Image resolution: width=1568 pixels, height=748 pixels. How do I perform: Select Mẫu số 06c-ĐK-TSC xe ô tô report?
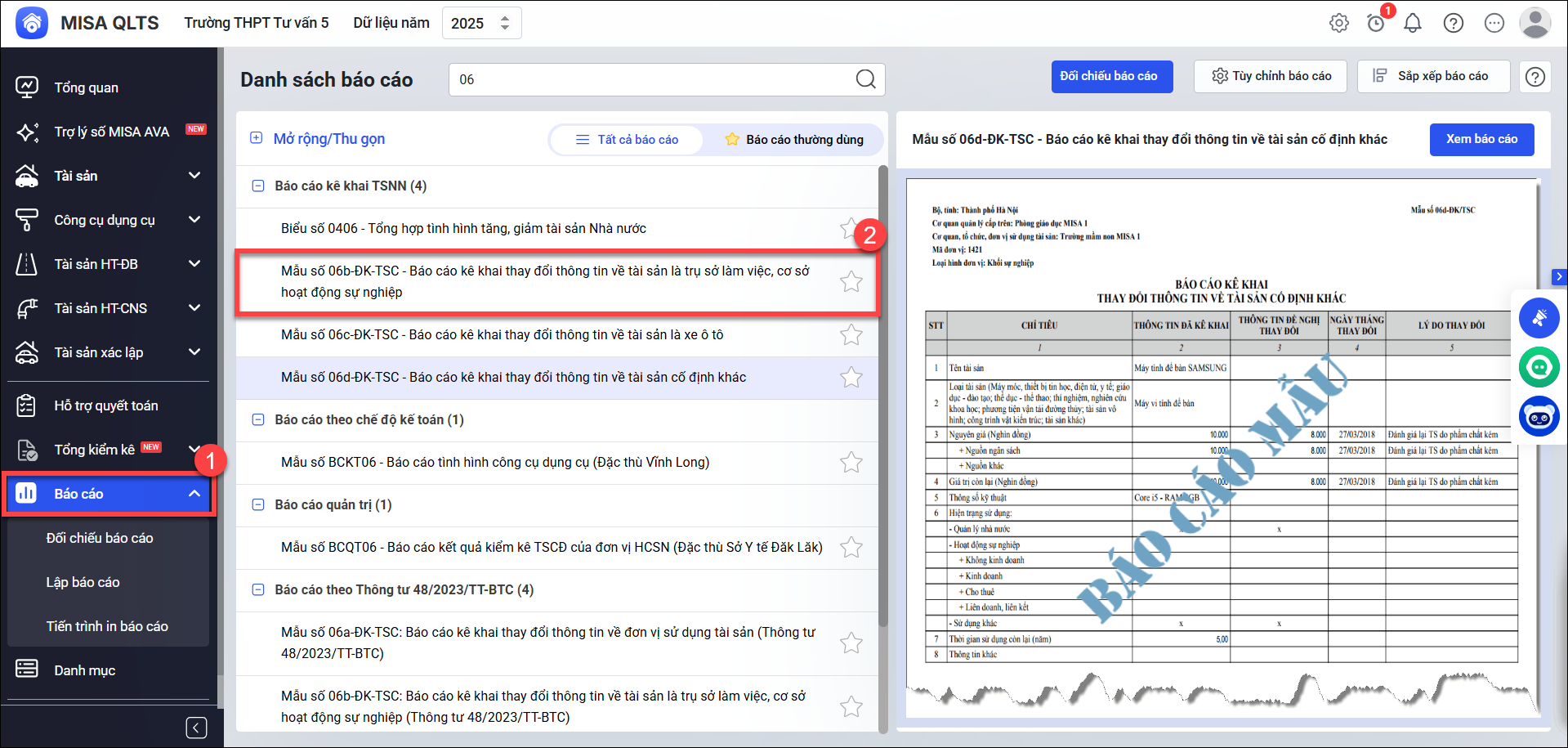click(557, 334)
